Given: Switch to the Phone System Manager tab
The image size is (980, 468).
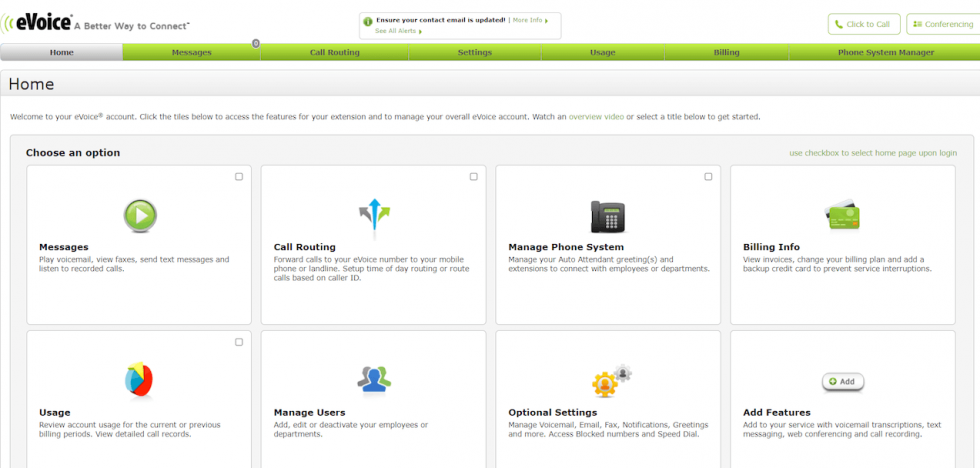Looking at the screenshot, I should (x=885, y=52).
